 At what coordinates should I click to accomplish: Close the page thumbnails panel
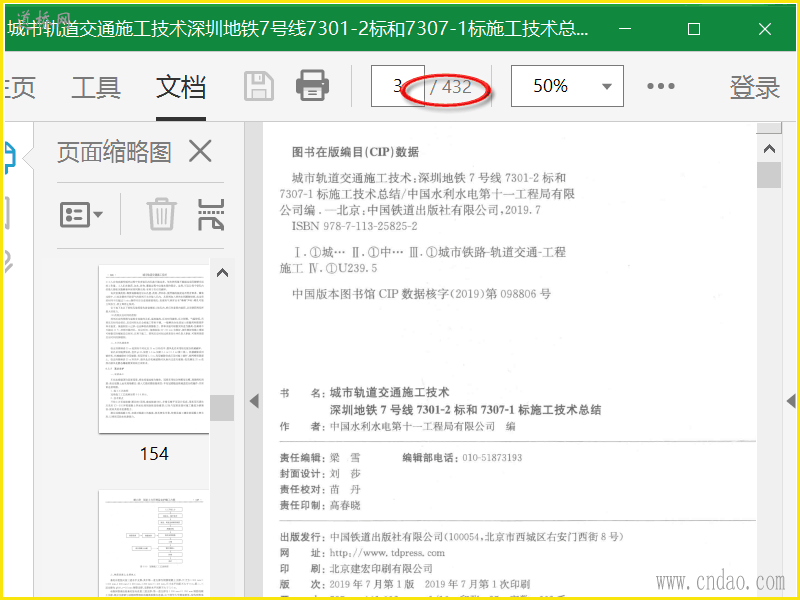(200, 151)
